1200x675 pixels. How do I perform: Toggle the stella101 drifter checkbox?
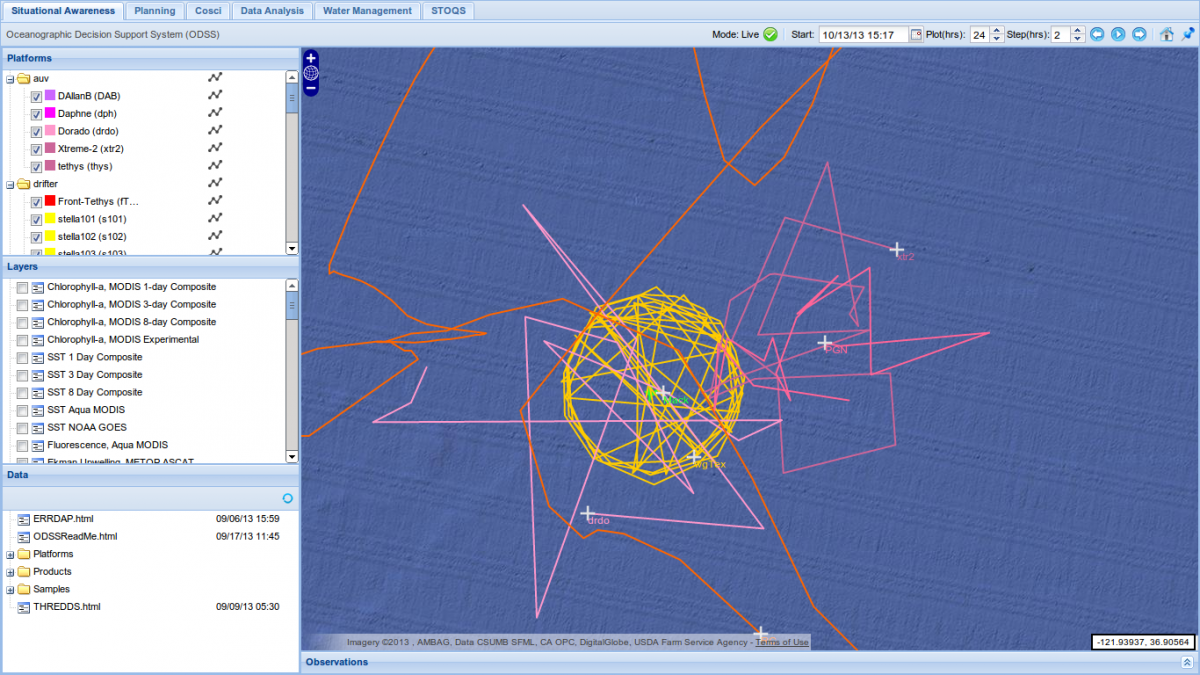37,219
